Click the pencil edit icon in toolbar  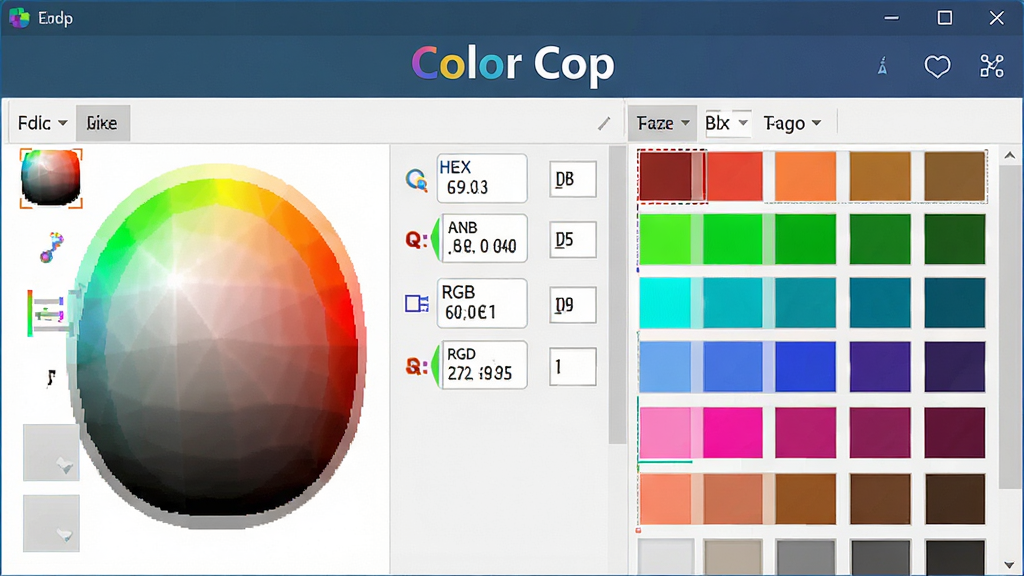pos(604,123)
